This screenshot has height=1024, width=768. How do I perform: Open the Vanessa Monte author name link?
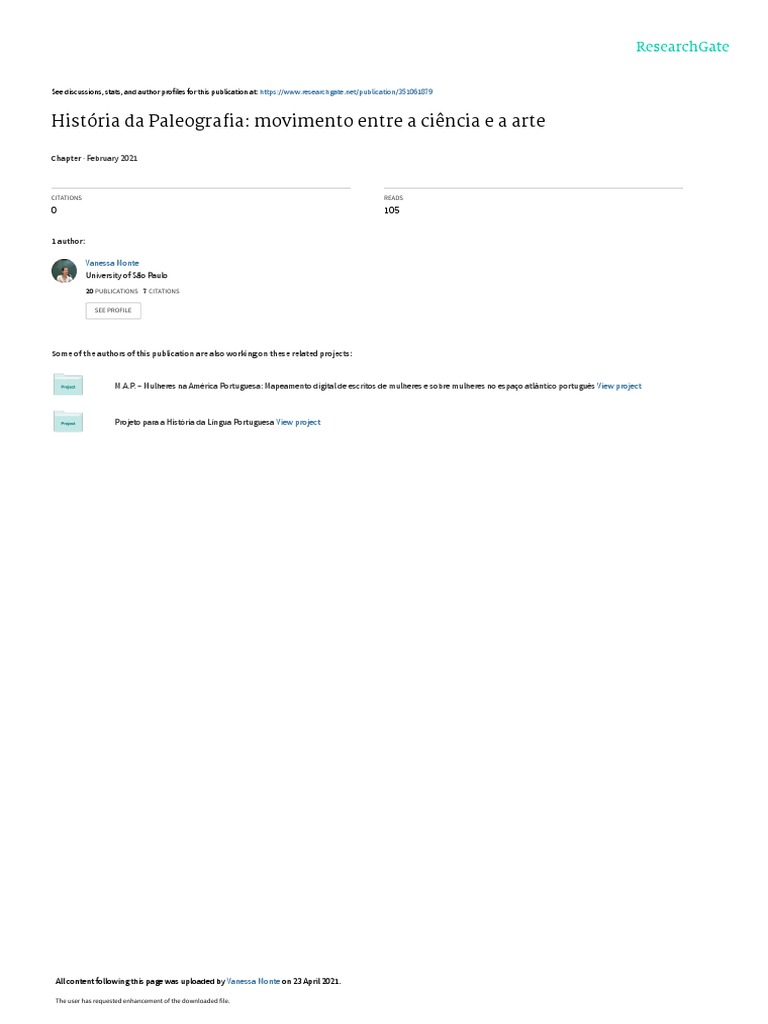point(112,263)
